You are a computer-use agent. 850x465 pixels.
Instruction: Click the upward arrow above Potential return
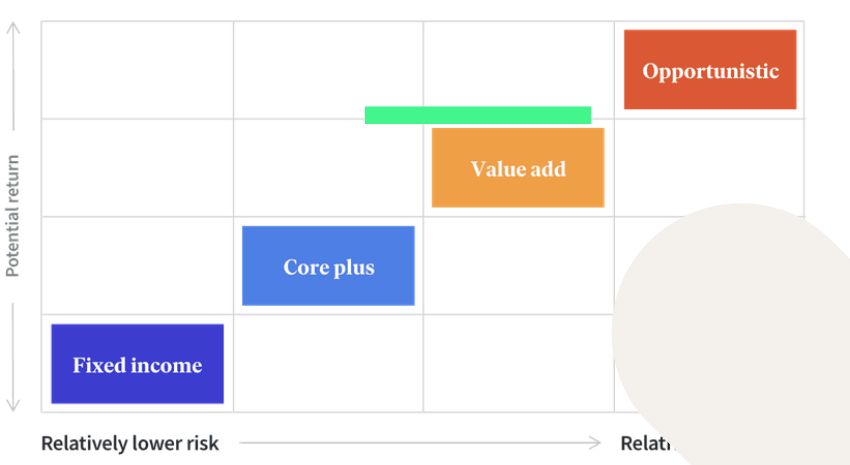tap(13, 76)
